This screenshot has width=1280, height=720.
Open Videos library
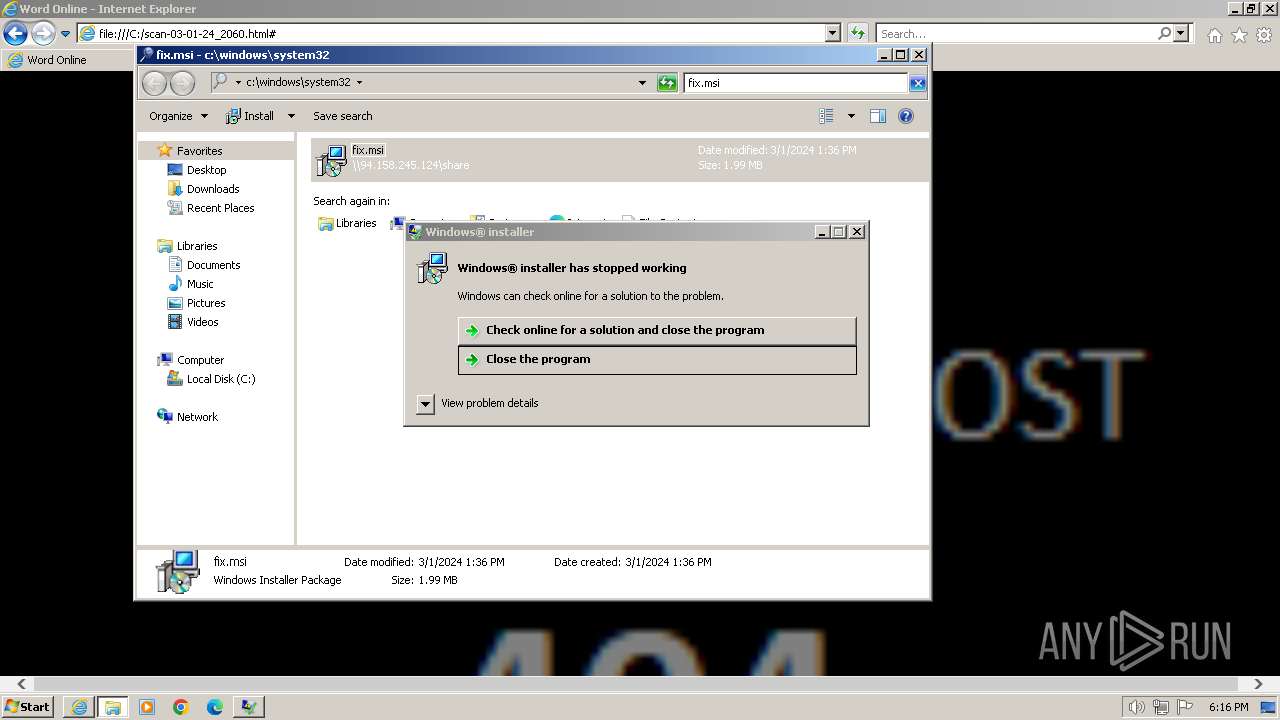(x=202, y=322)
